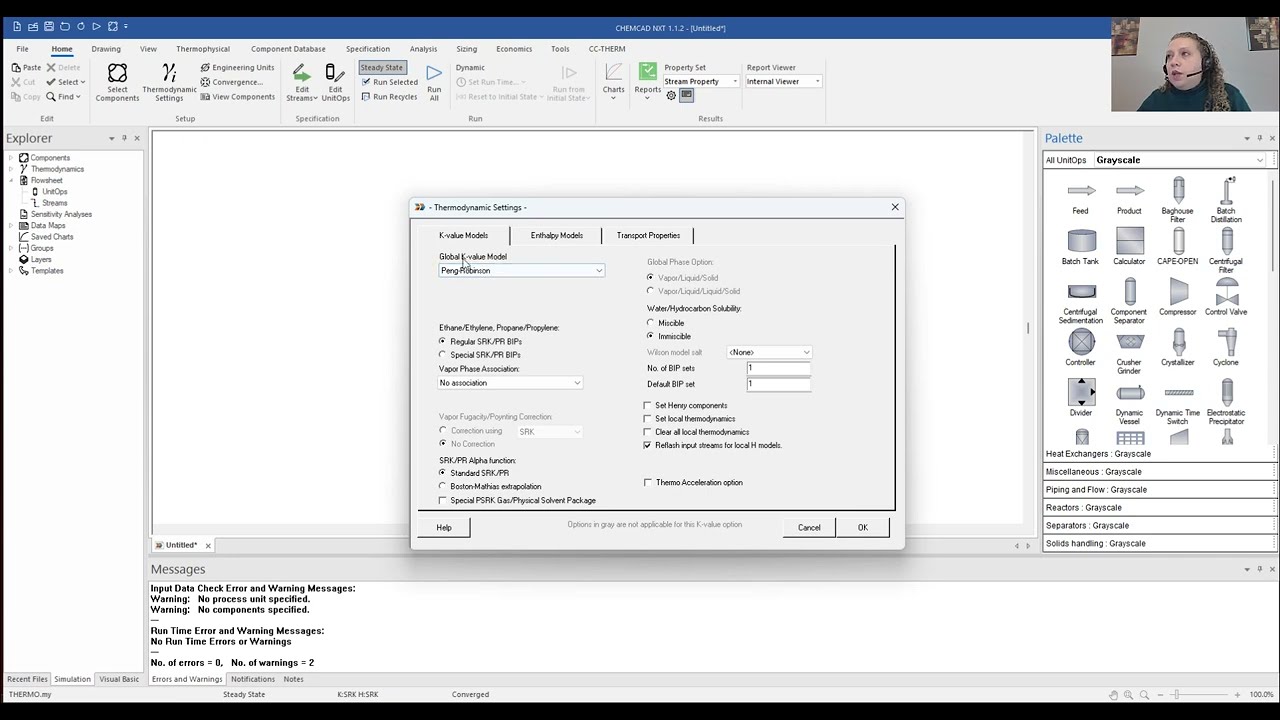Click Edit UnitOps icon

point(335,82)
